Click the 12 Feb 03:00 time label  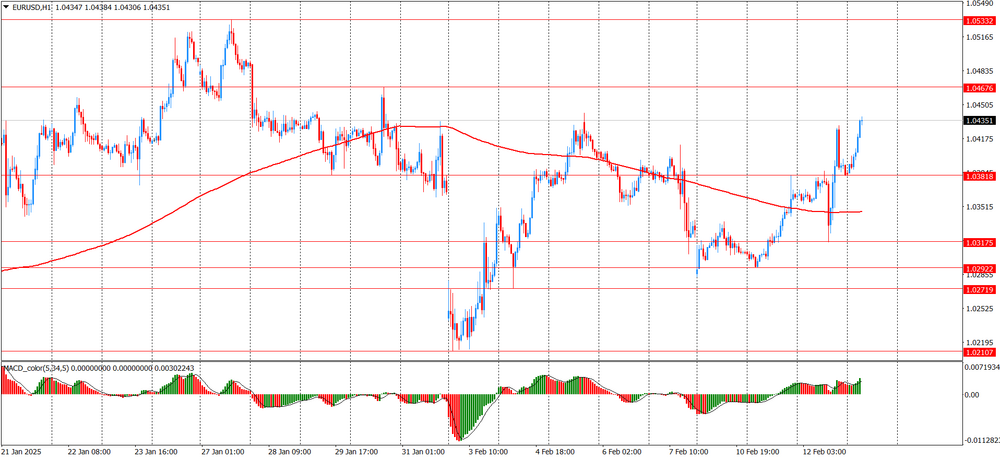[824, 452]
